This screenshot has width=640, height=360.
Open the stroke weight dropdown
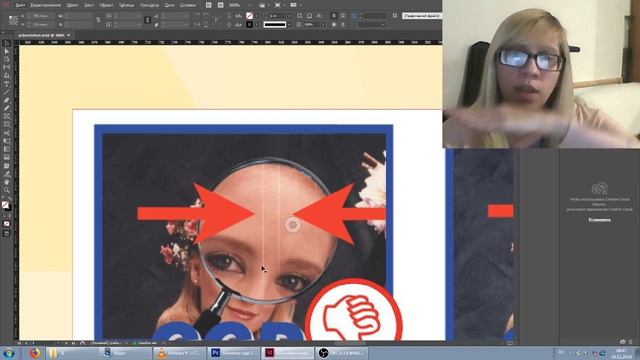click(289, 16)
